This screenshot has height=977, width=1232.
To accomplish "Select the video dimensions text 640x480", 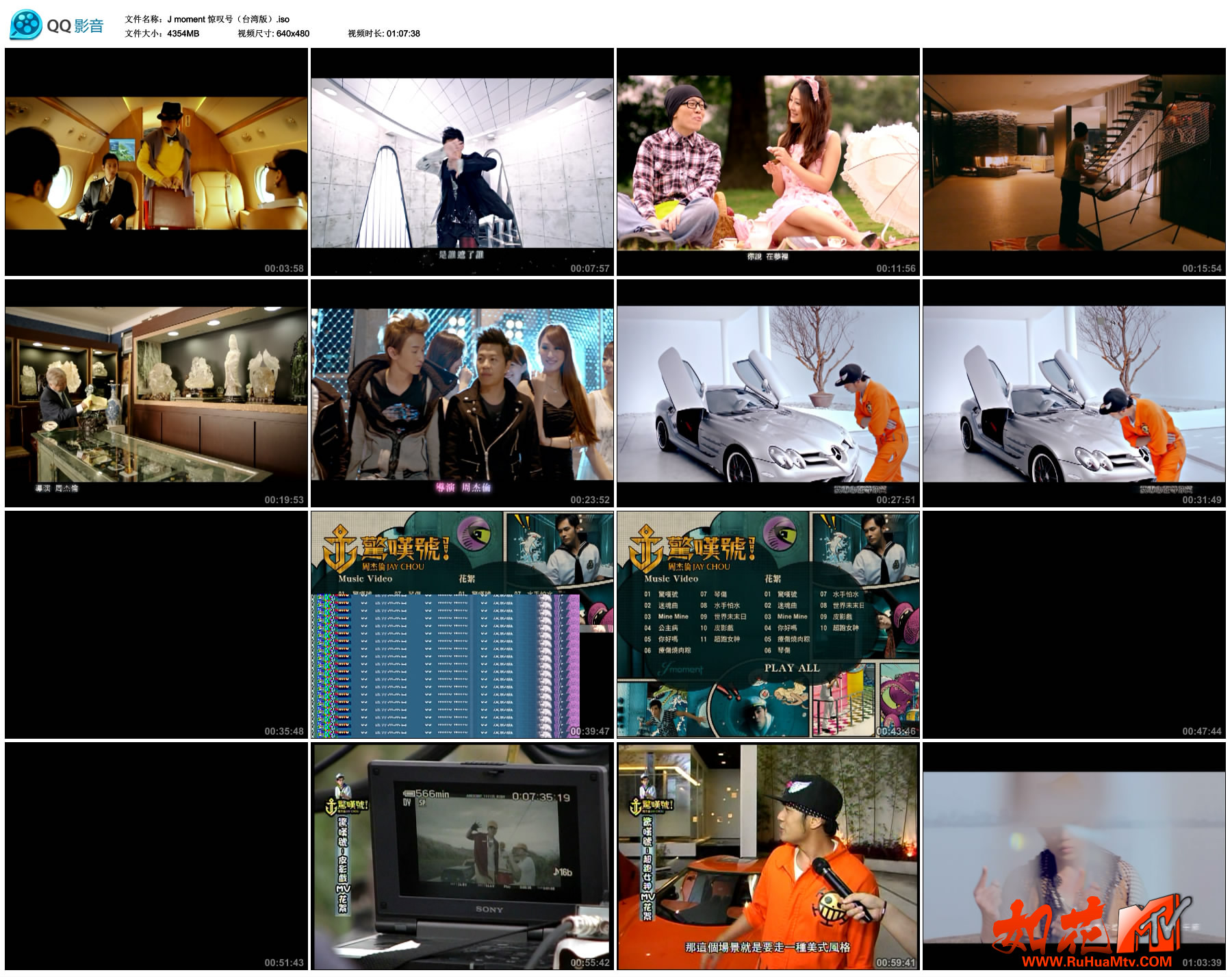I will click(x=292, y=33).
